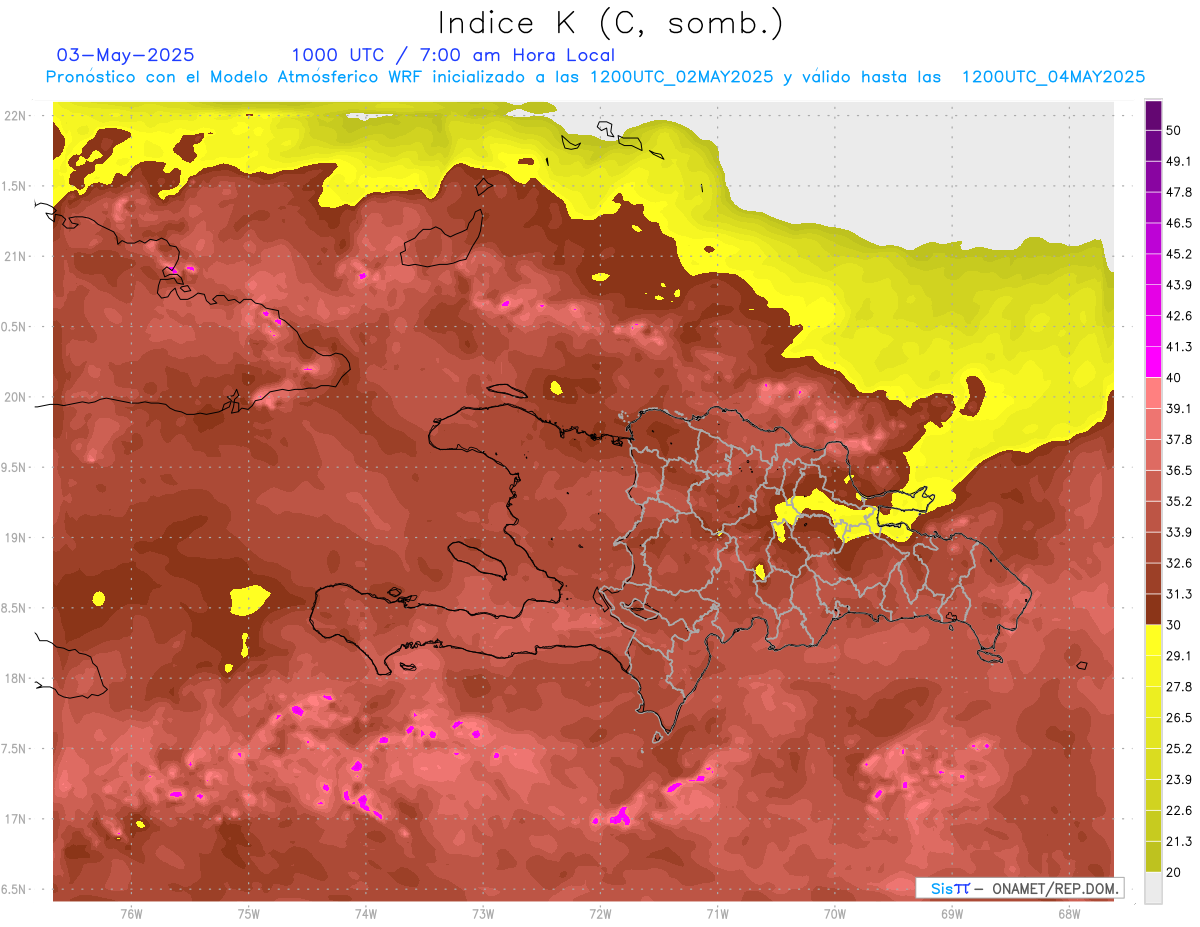Click the '41.3' value on the color scale
1200x927 pixels.
(1179, 347)
